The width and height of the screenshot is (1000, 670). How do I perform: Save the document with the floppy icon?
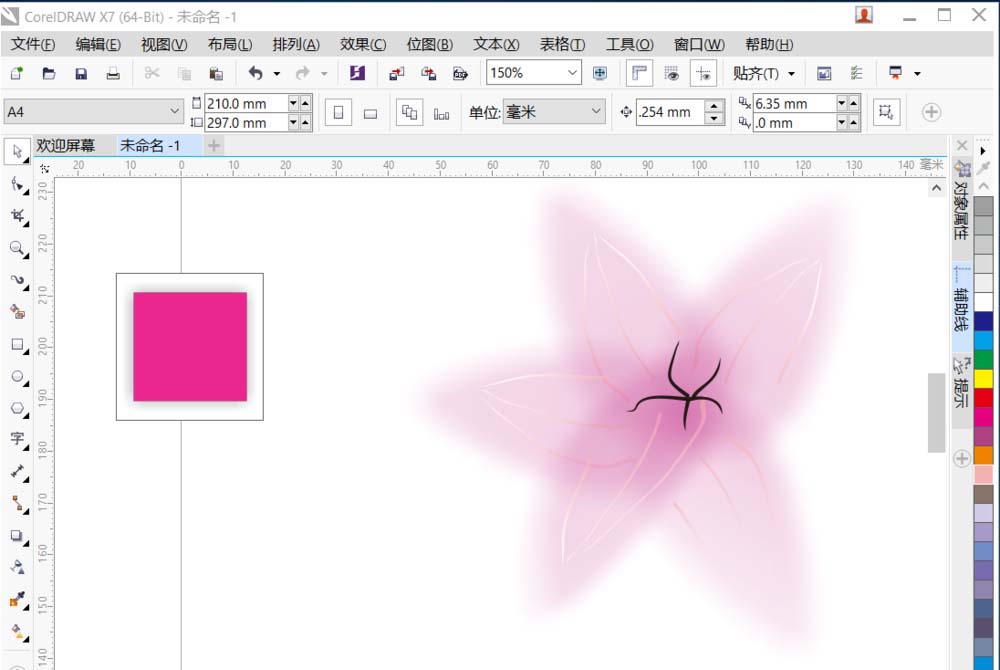tap(81, 73)
